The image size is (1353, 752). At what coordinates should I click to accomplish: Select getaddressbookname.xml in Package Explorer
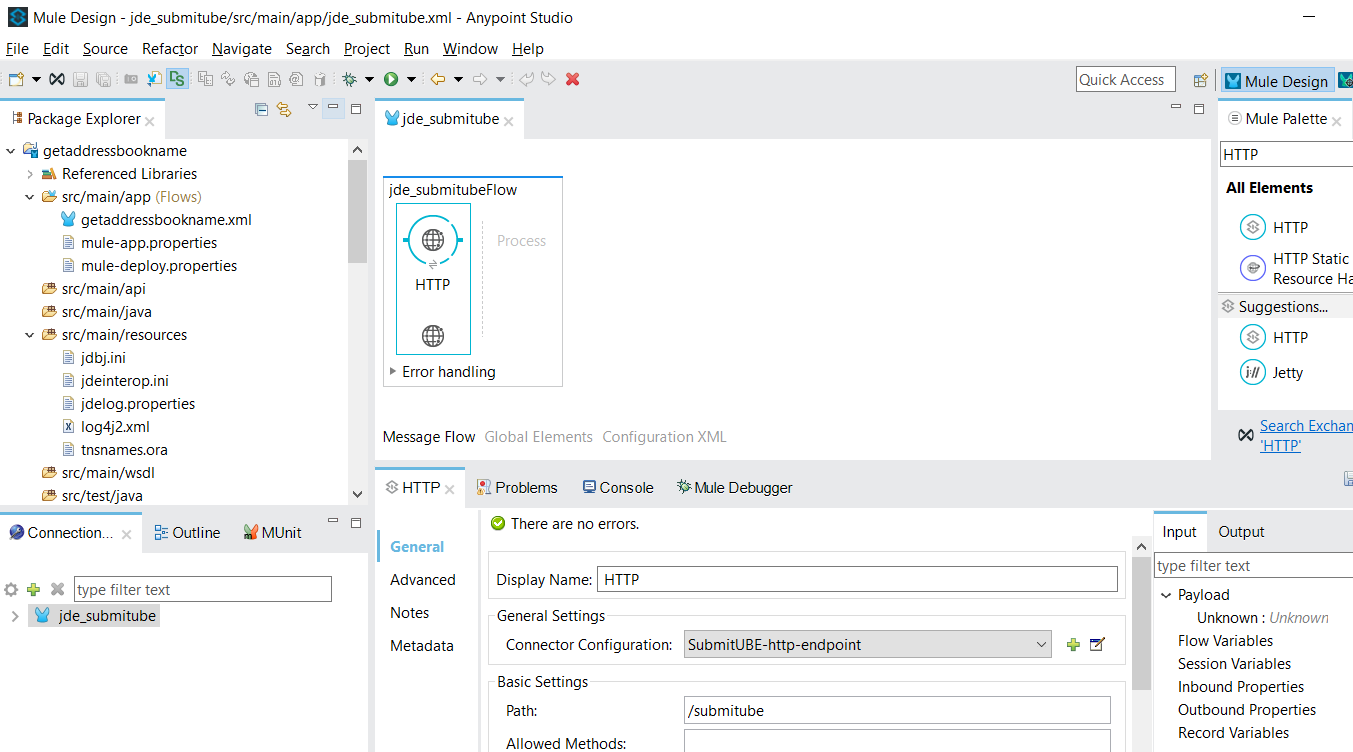coord(166,220)
